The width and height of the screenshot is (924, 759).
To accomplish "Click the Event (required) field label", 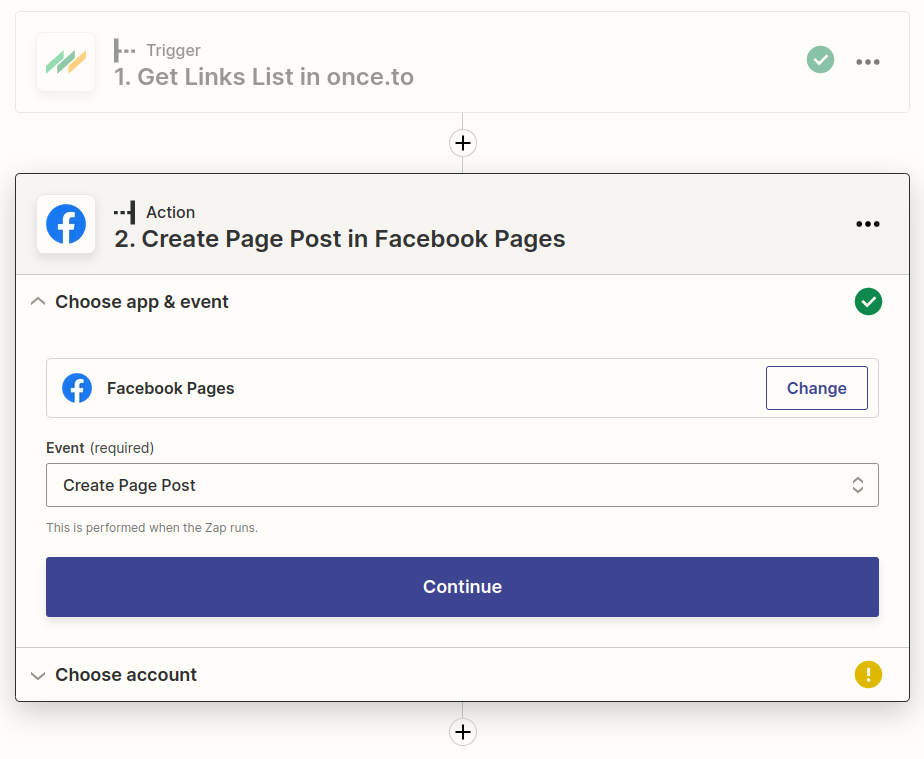I will pos(100,448).
